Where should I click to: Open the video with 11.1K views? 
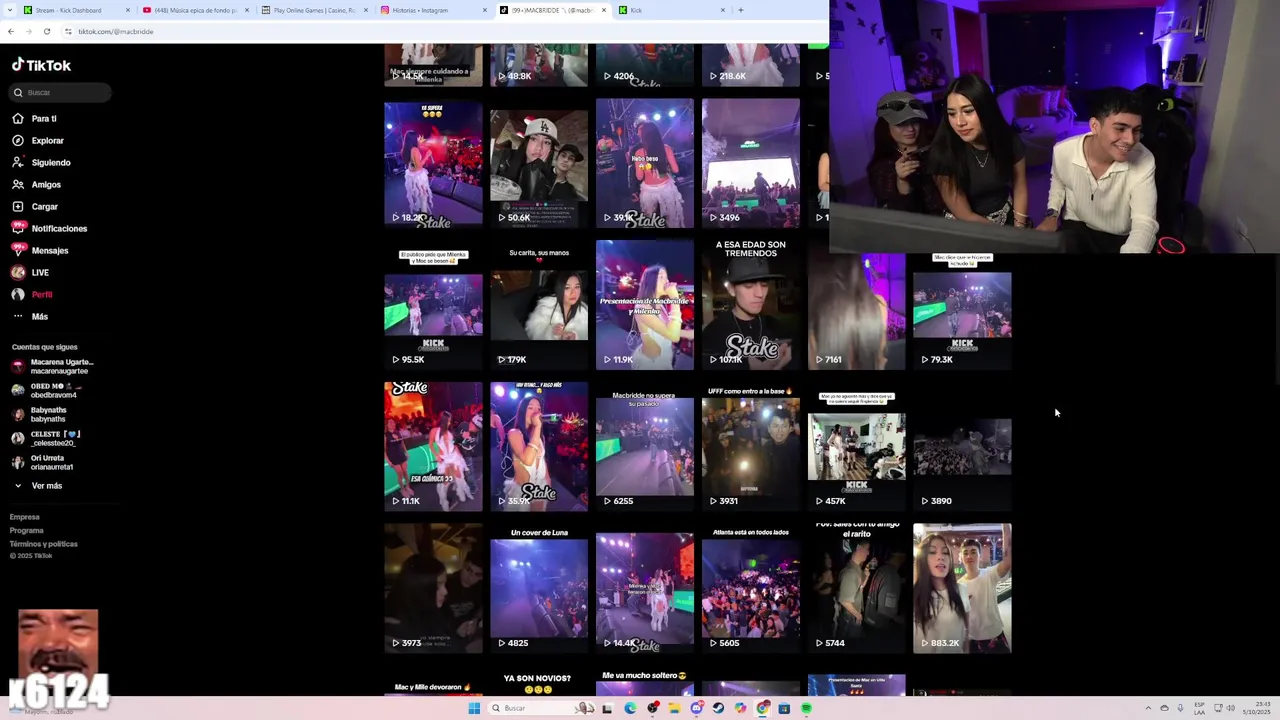433,446
